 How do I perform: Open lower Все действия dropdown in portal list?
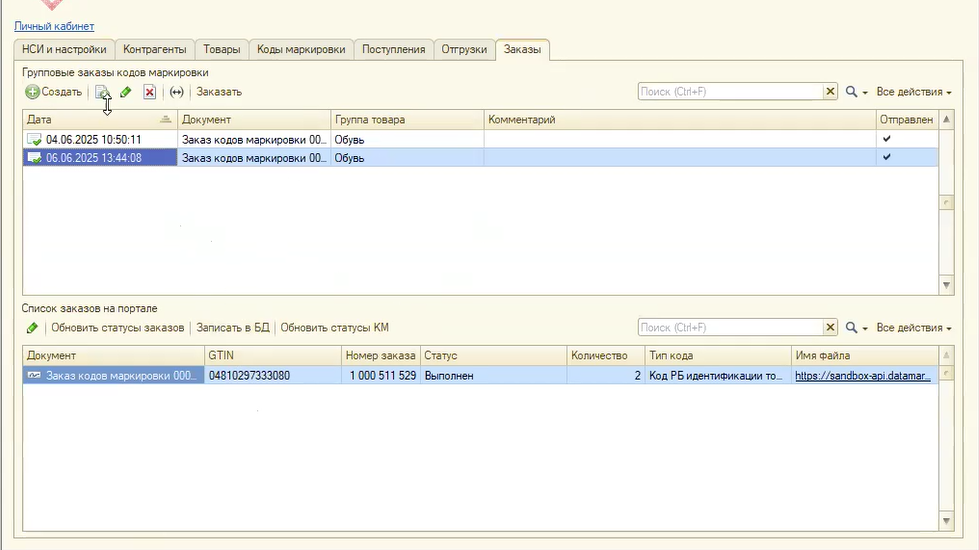pyautogui.click(x=913, y=328)
